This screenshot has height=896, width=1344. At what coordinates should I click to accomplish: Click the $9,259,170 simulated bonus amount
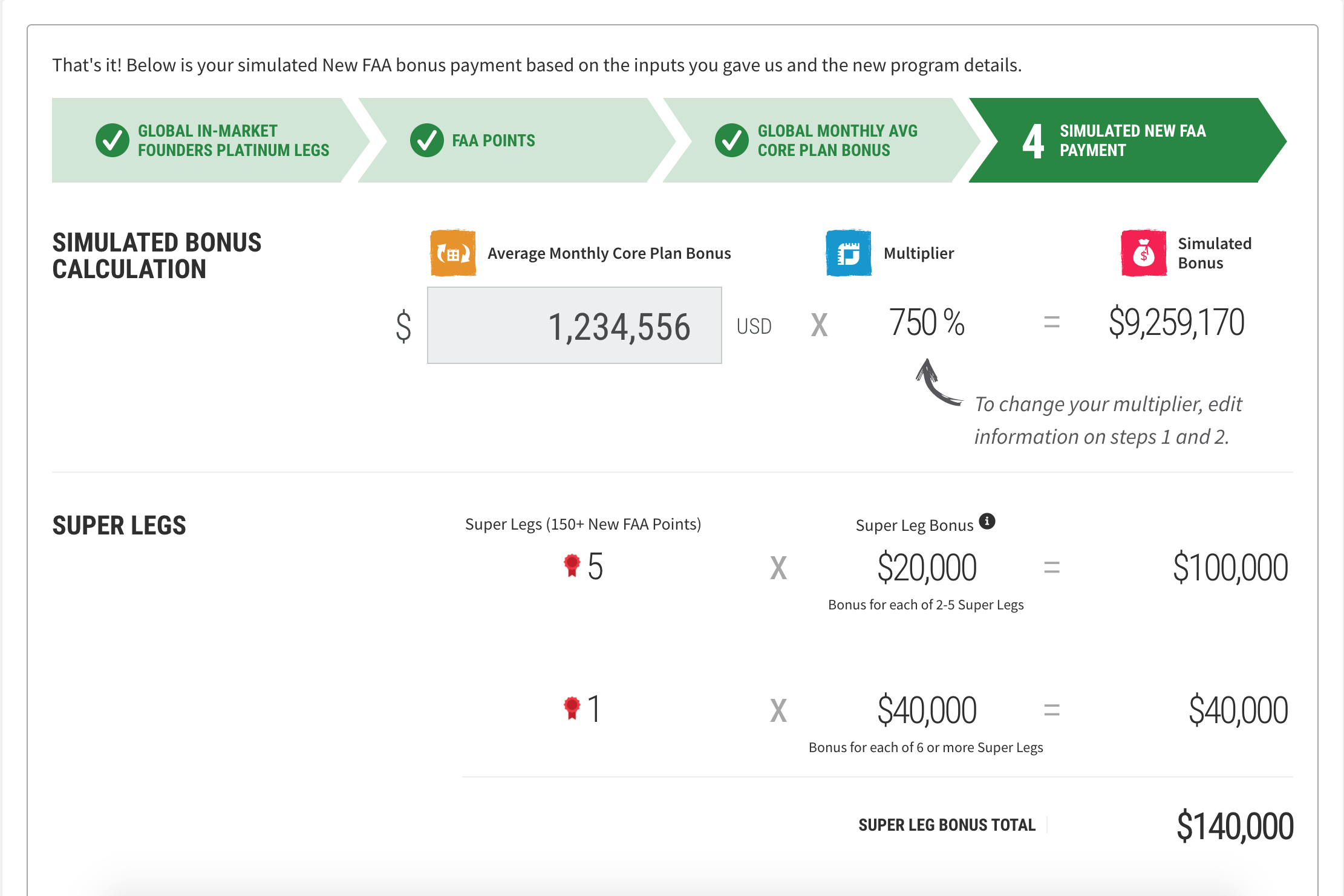pos(1176,322)
